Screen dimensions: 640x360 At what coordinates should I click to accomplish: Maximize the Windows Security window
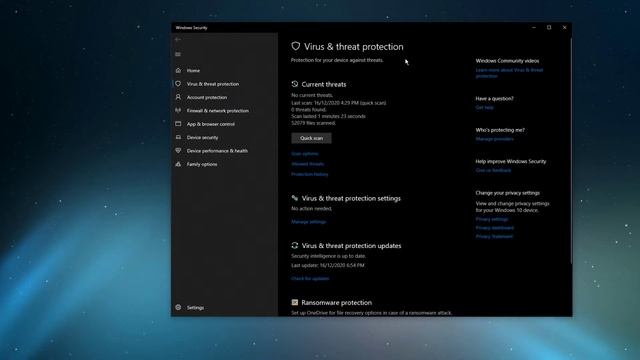coord(549,27)
